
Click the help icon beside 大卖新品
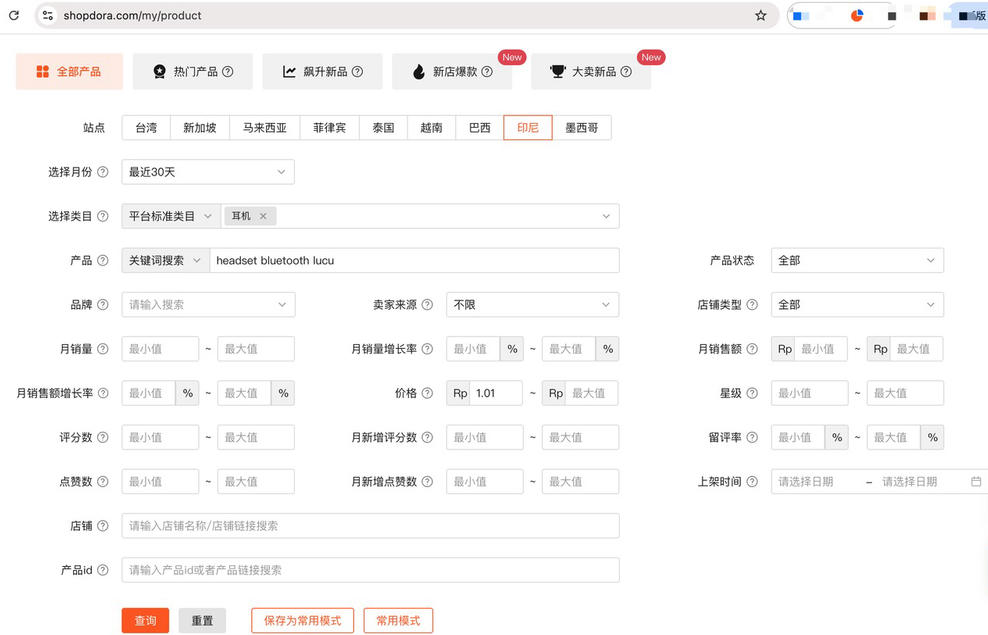(x=626, y=72)
